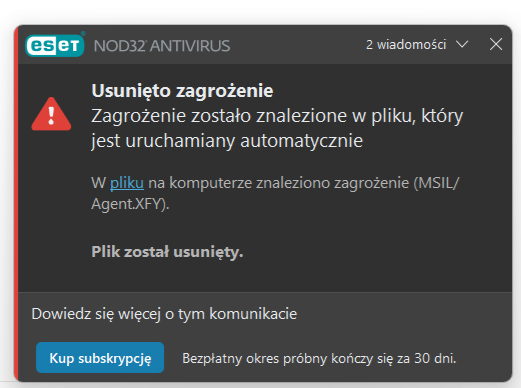Click the registered trademark symbol by ESET logo

point(83,33)
